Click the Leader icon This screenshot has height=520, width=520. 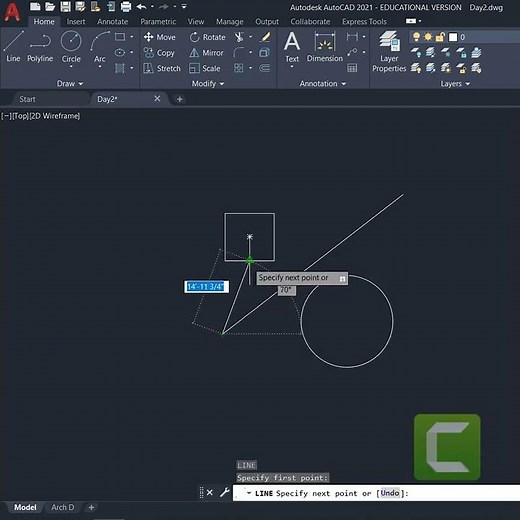pos(352,52)
